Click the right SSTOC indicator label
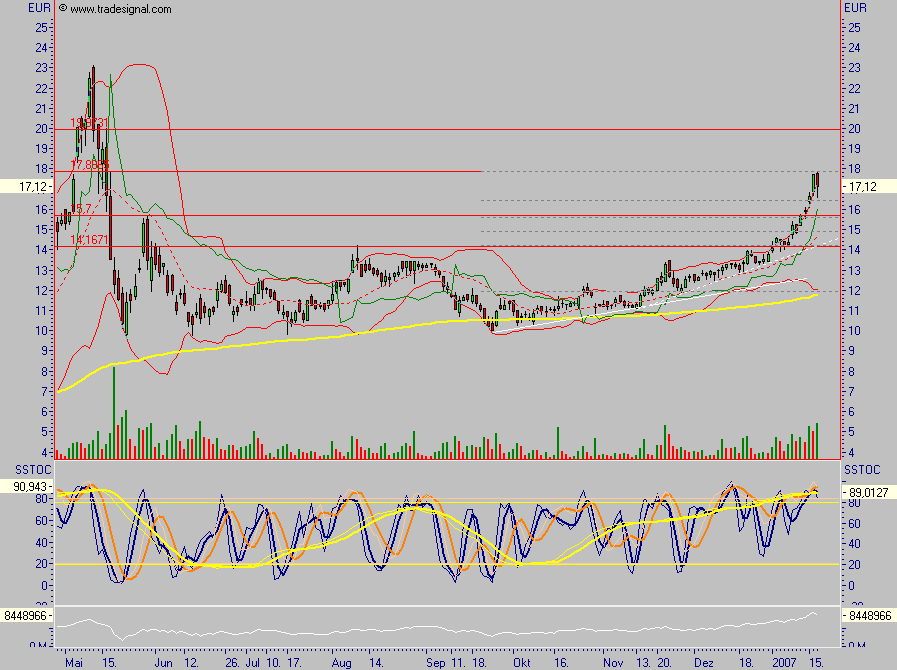Image resolution: width=897 pixels, height=670 pixels. coord(860,470)
